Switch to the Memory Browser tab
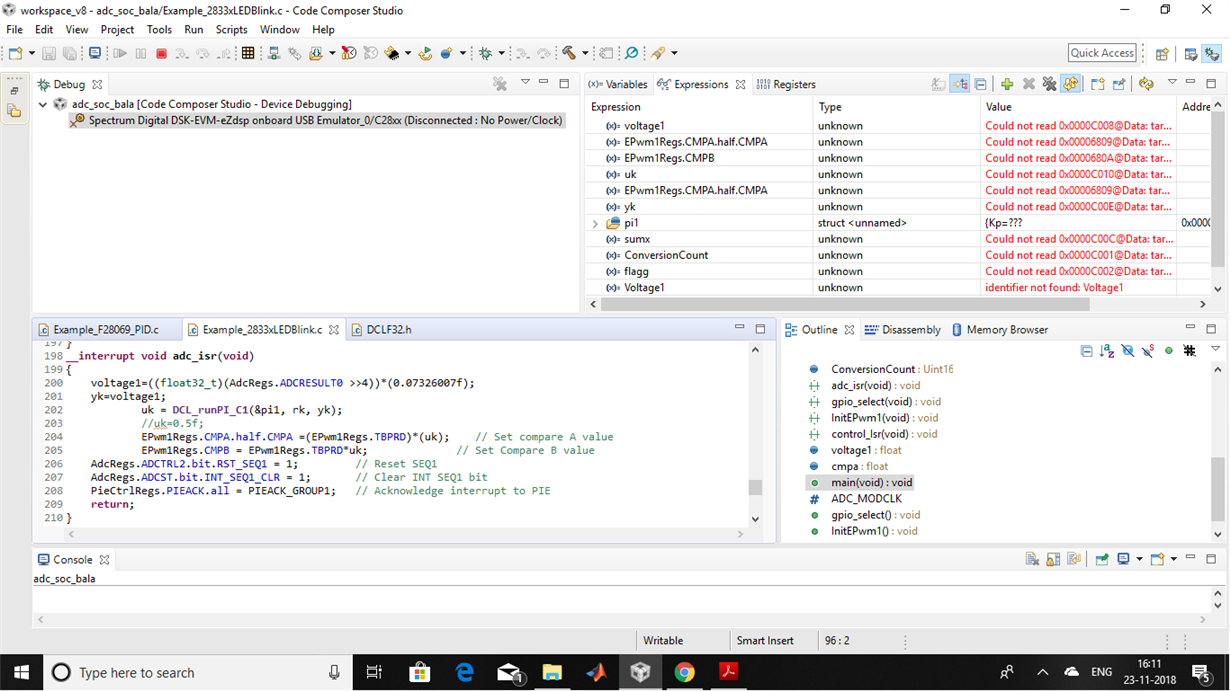 coord(999,329)
